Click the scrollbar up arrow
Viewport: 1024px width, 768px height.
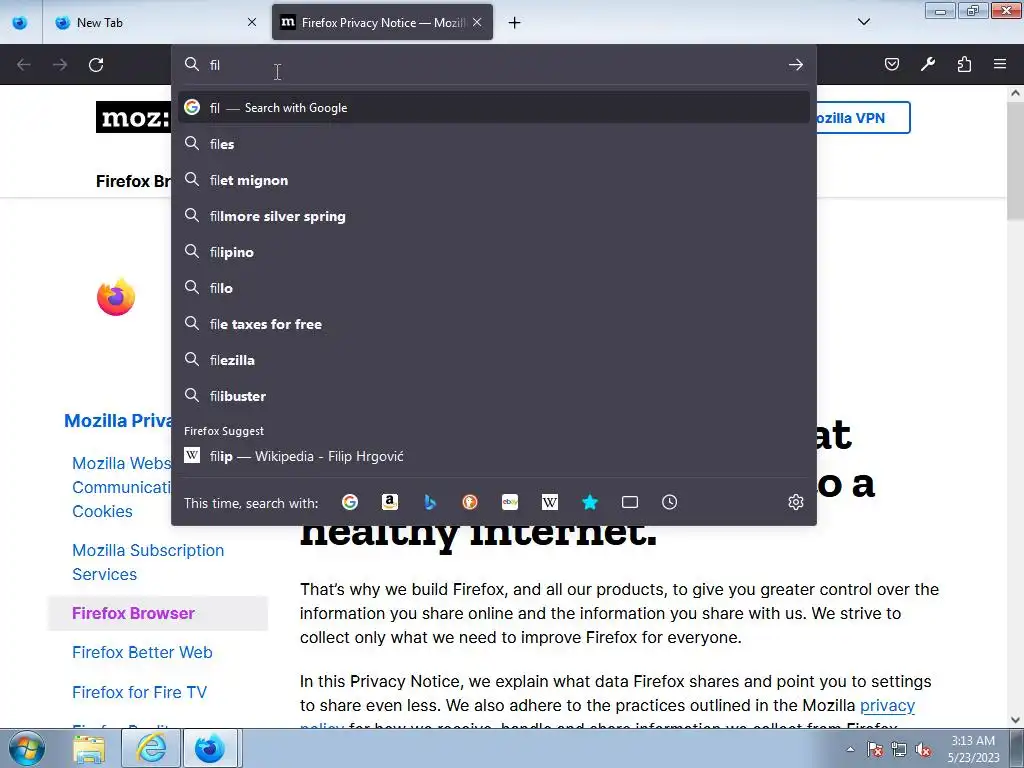tap(1015, 93)
